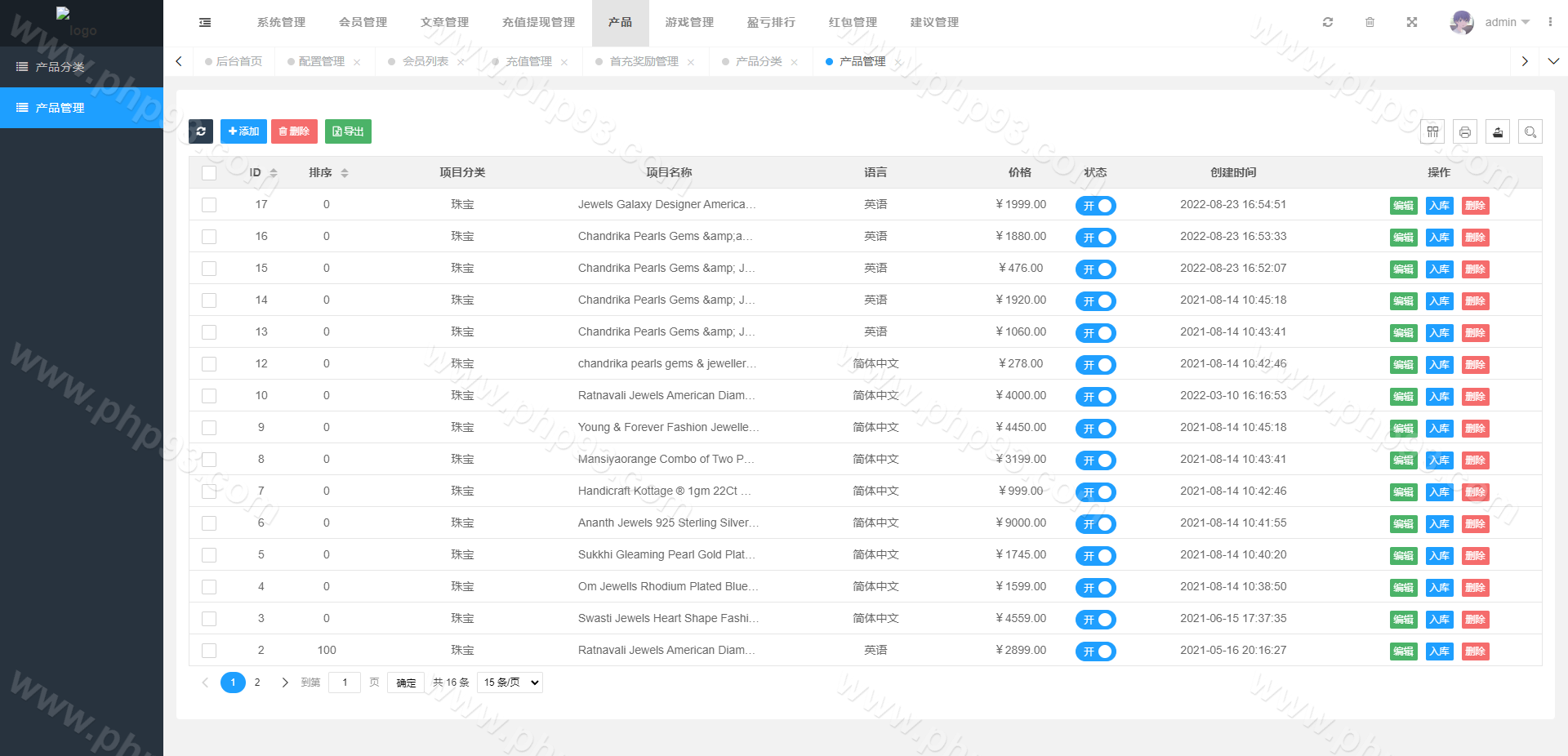Open the search magnifier icon
The height and width of the screenshot is (756, 1568).
point(1530,131)
